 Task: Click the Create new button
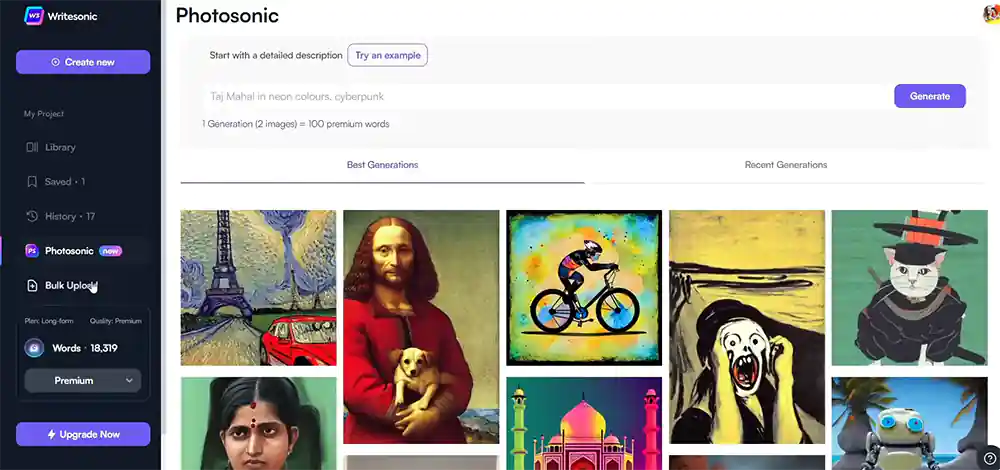pos(83,62)
